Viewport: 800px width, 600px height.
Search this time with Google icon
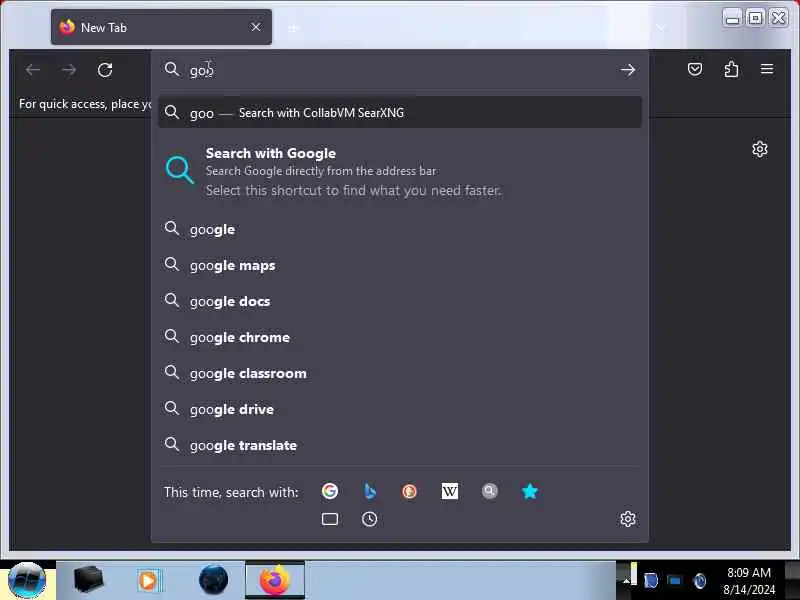coord(330,491)
